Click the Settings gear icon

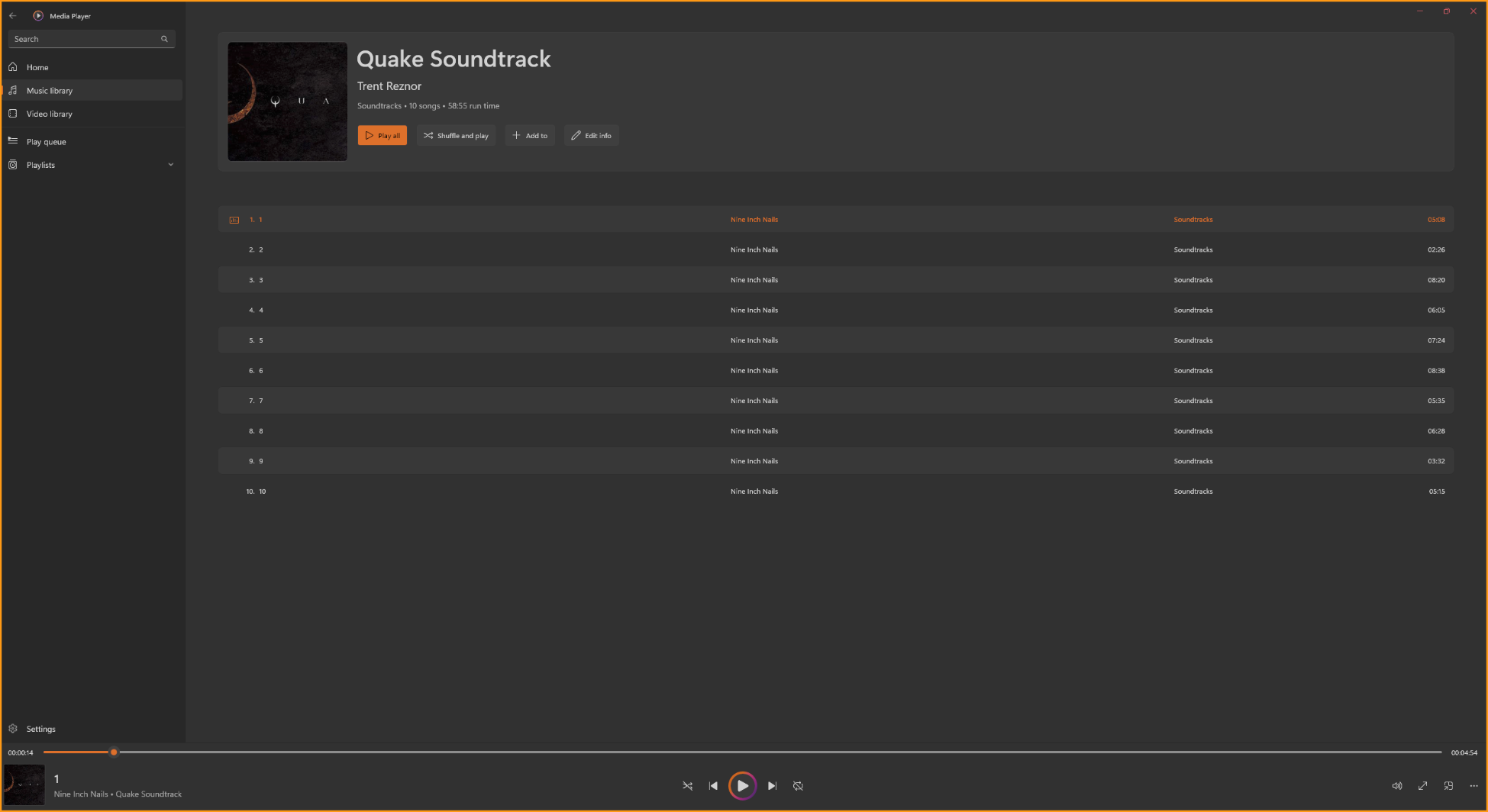coord(13,729)
